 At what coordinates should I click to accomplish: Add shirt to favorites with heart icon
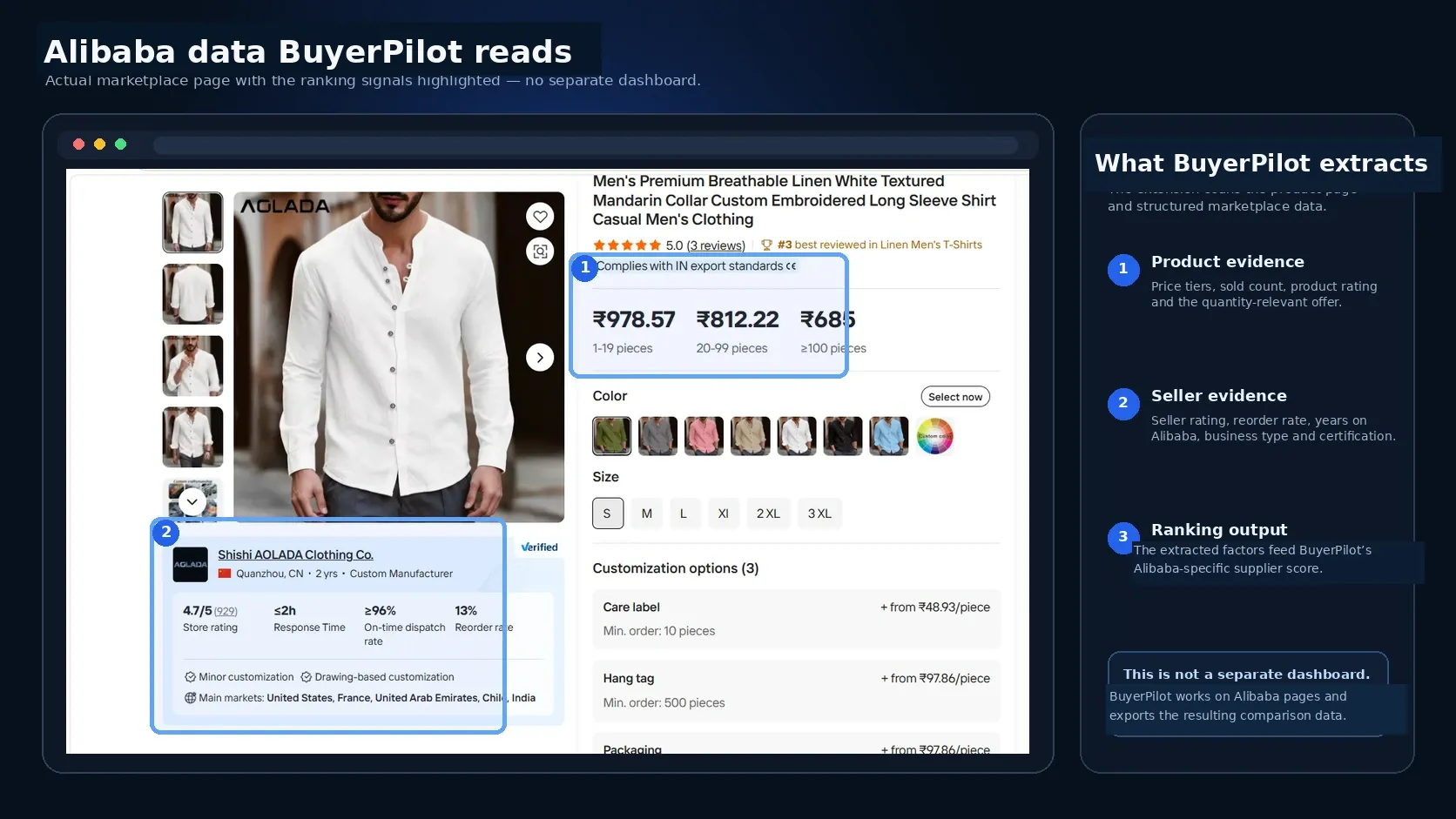pos(540,217)
